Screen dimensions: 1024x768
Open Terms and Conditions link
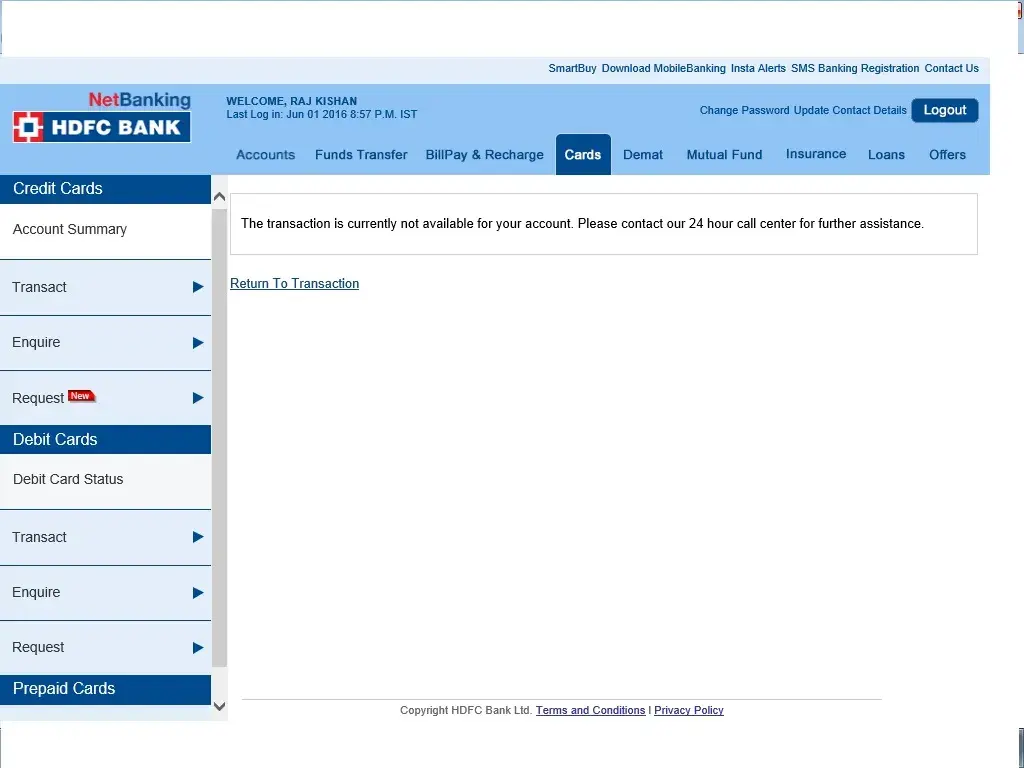click(x=590, y=711)
